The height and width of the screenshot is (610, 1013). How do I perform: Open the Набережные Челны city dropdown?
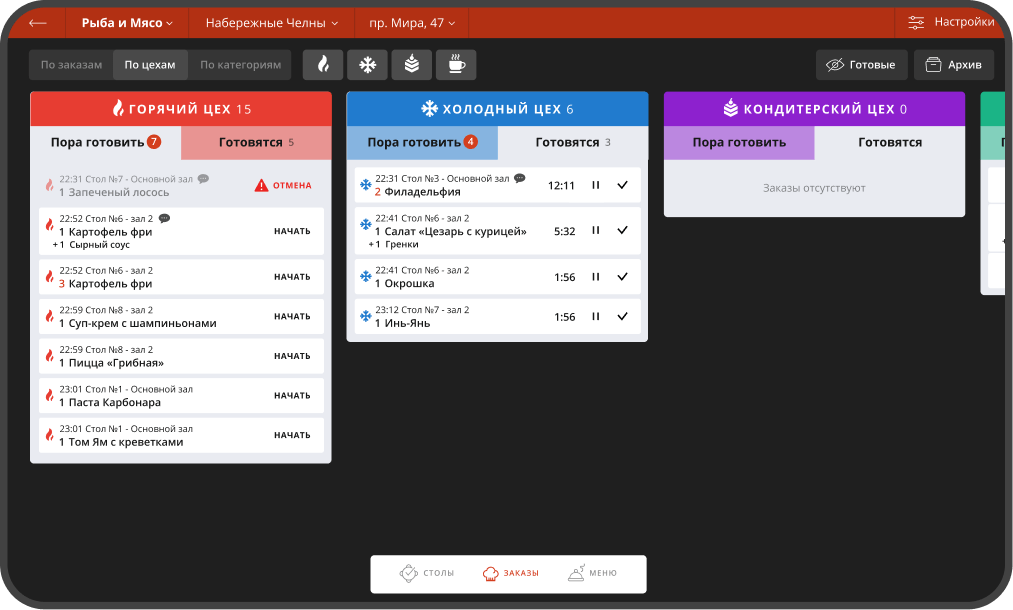(271, 23)
